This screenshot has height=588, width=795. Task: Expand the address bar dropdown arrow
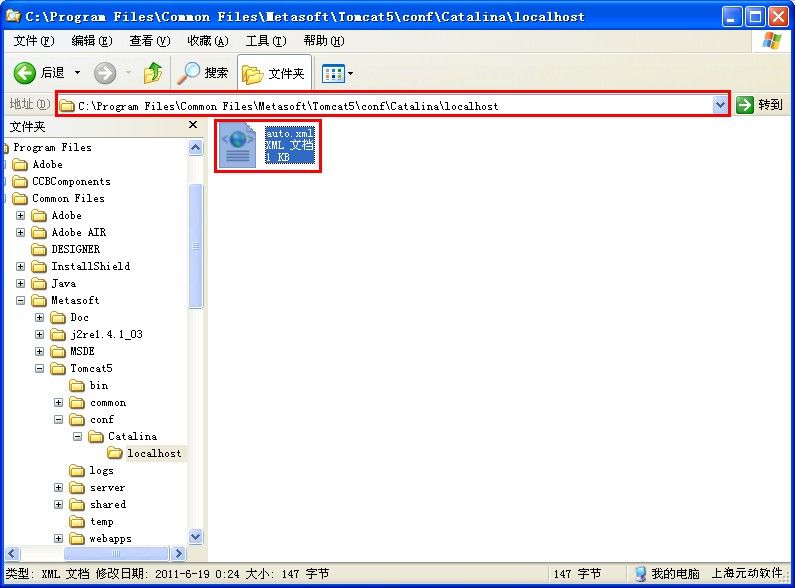point(719,105)
